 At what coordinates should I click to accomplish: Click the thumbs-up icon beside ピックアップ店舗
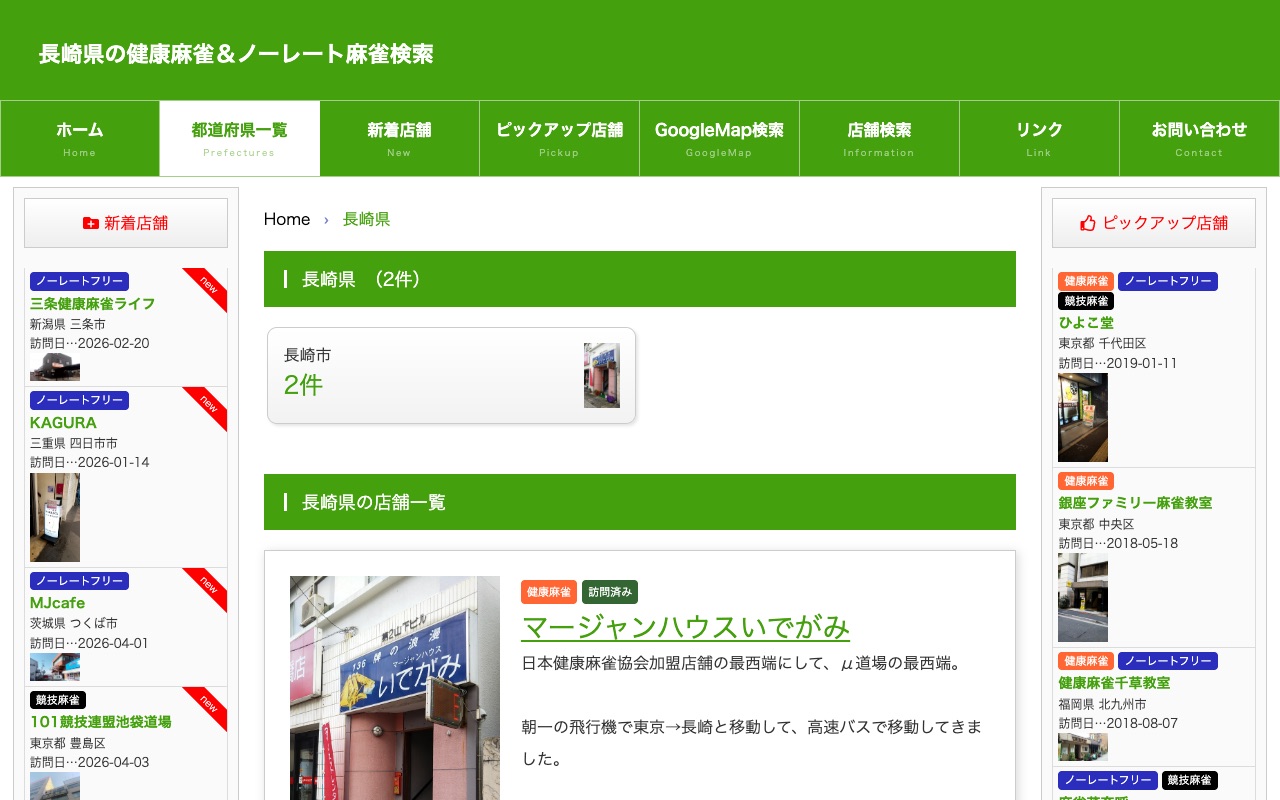point(1088,223)
